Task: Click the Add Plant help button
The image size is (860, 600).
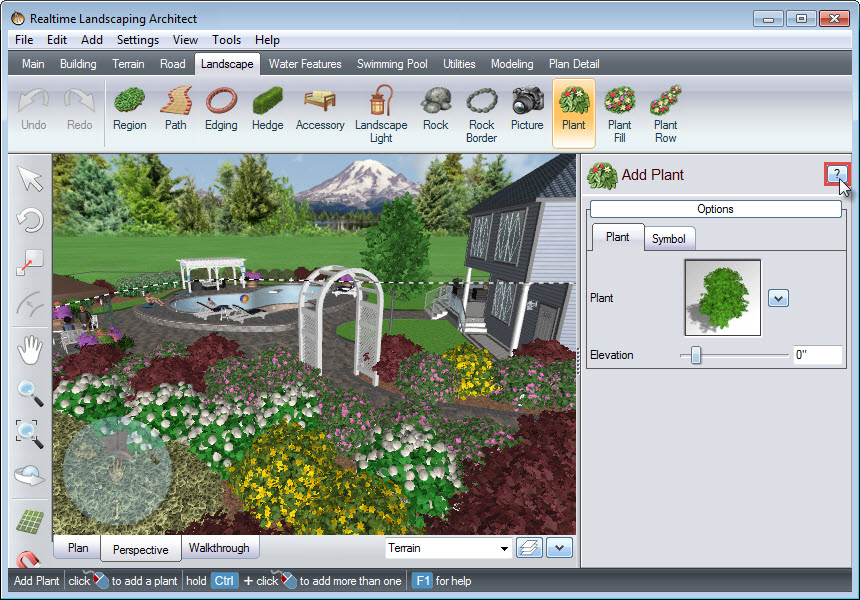Action: click(837, 174)
